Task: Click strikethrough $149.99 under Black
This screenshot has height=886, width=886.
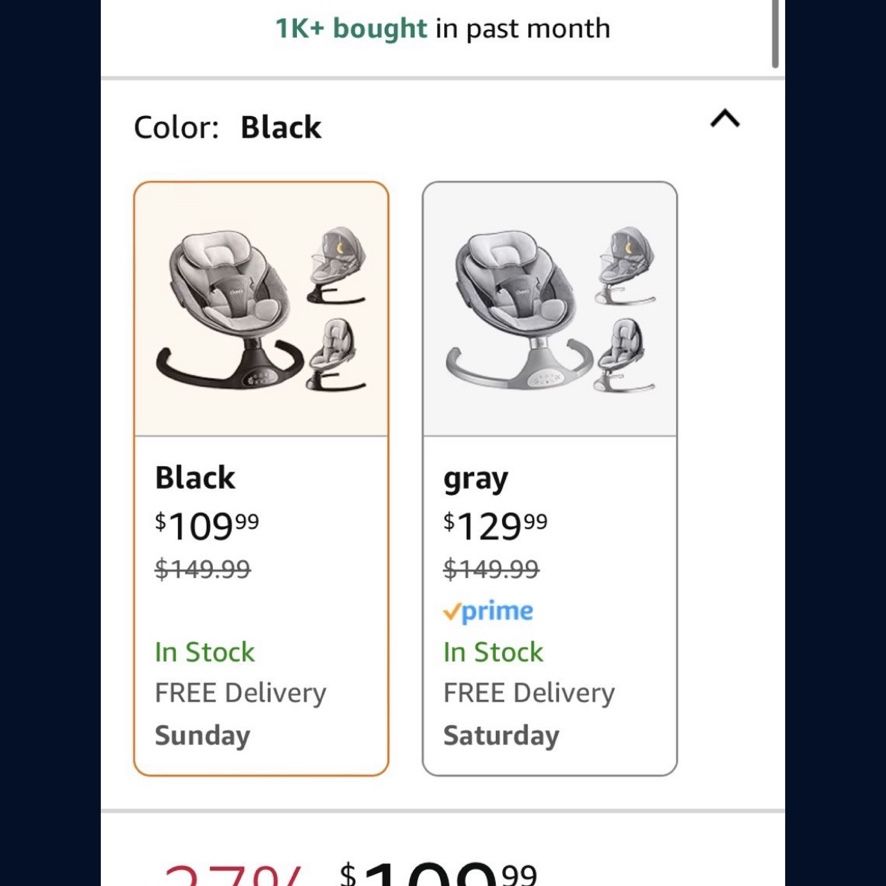Action: coord(202,568)
